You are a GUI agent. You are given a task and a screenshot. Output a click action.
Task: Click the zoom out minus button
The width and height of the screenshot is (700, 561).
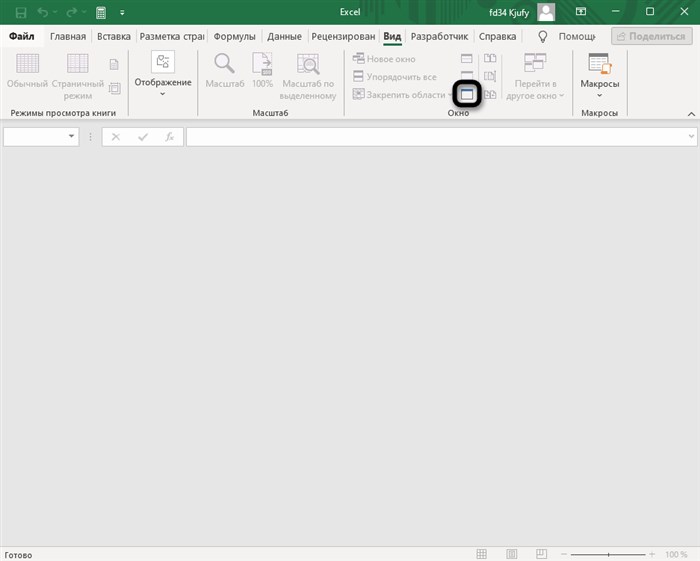[564, 554]
